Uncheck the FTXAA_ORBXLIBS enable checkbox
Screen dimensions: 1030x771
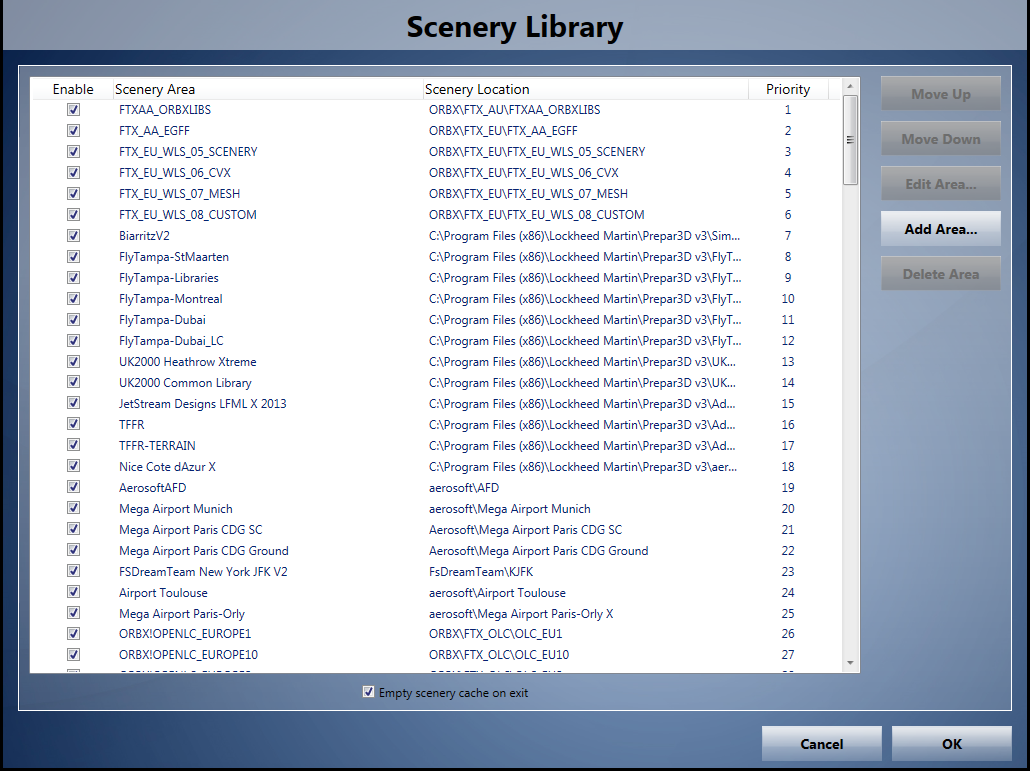(x=74, y=110)
